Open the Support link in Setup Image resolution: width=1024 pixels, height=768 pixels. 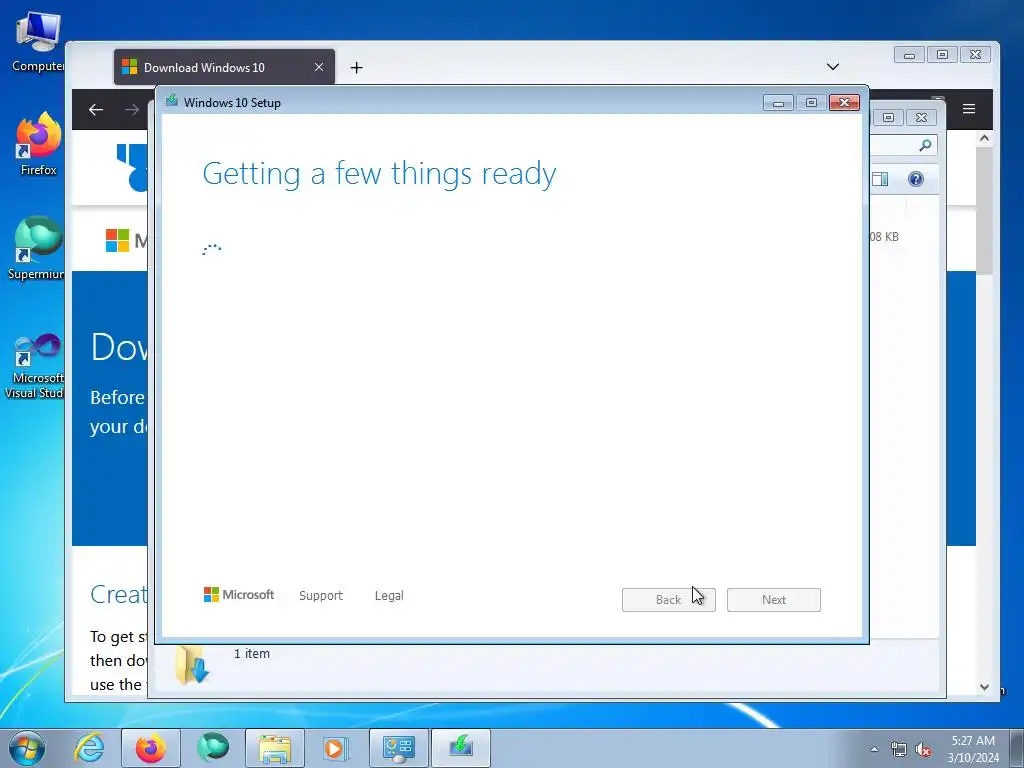point(321,596)
